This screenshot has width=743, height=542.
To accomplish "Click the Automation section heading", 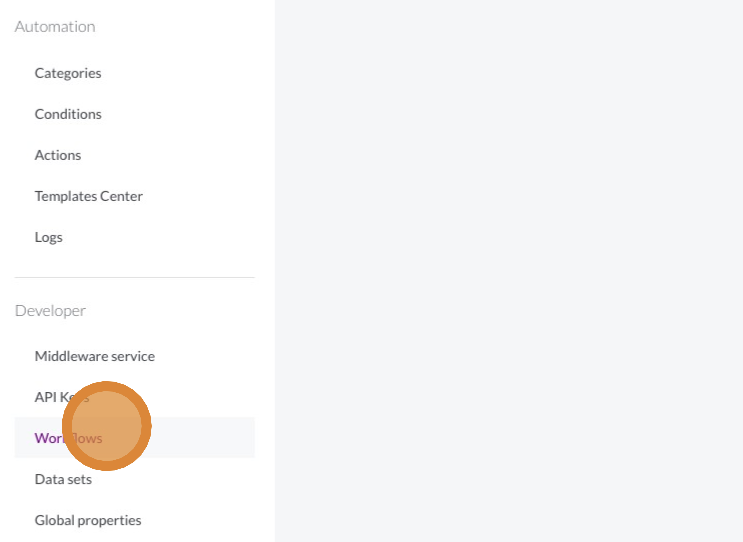I will coord(55,27).
